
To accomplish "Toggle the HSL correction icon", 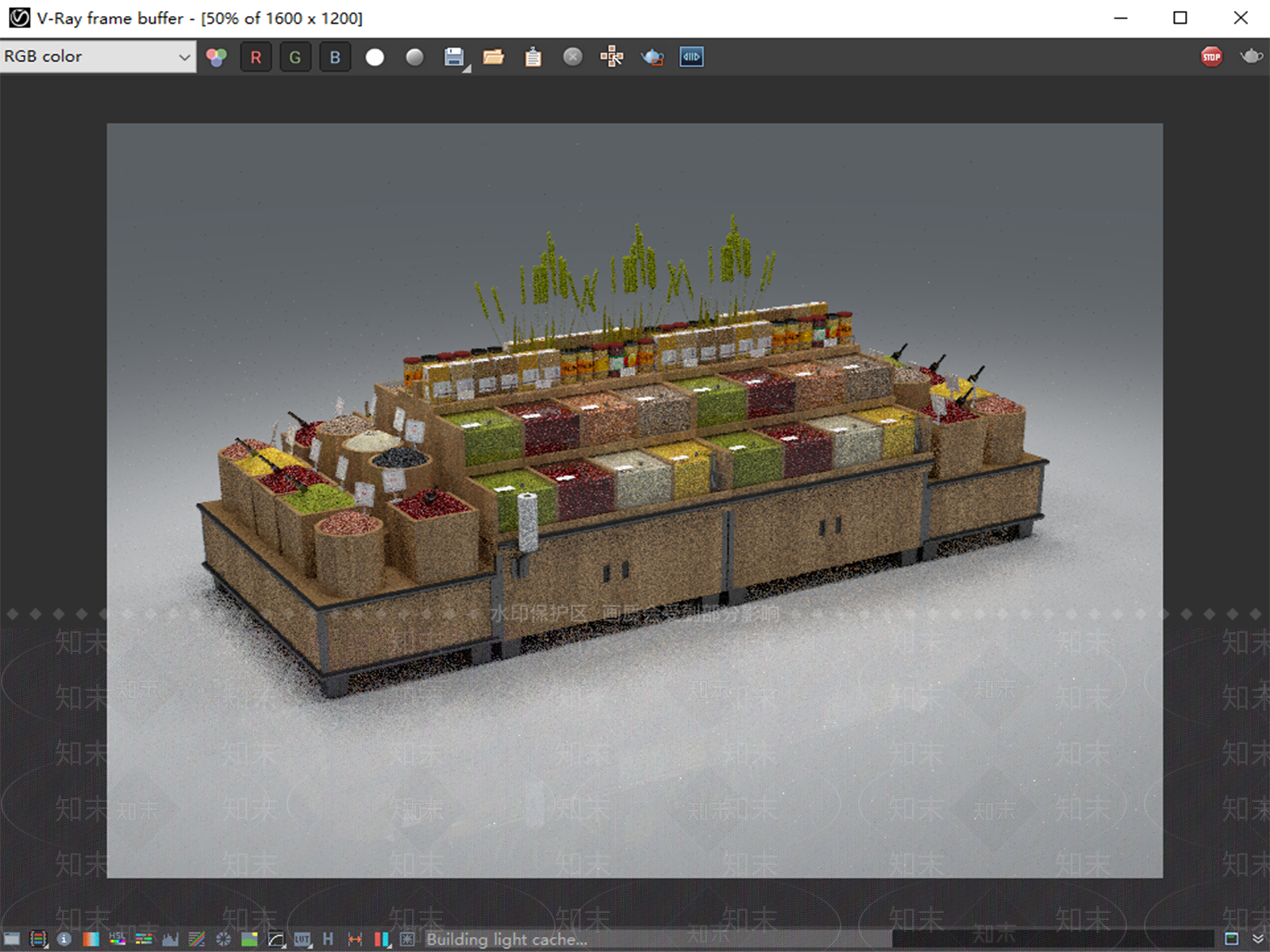I will pos(117,939).
